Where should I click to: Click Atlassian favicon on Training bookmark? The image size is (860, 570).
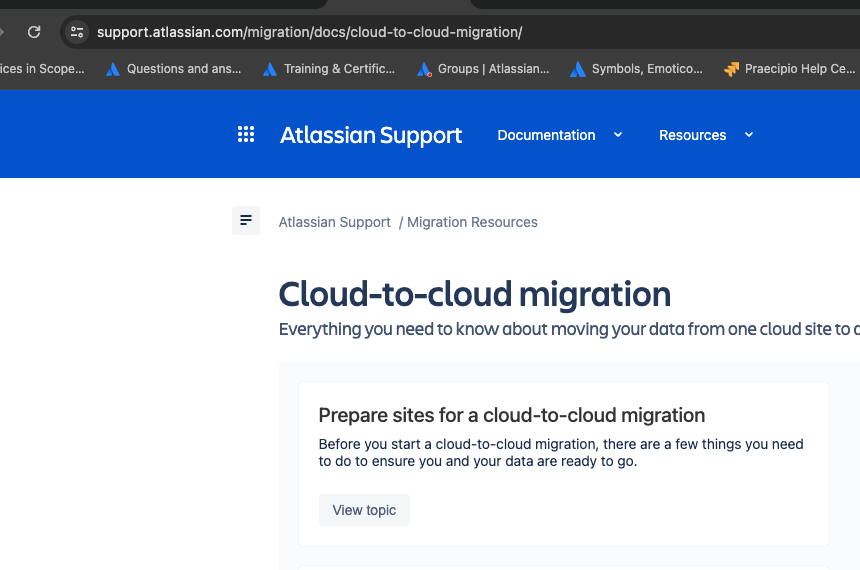270,69
